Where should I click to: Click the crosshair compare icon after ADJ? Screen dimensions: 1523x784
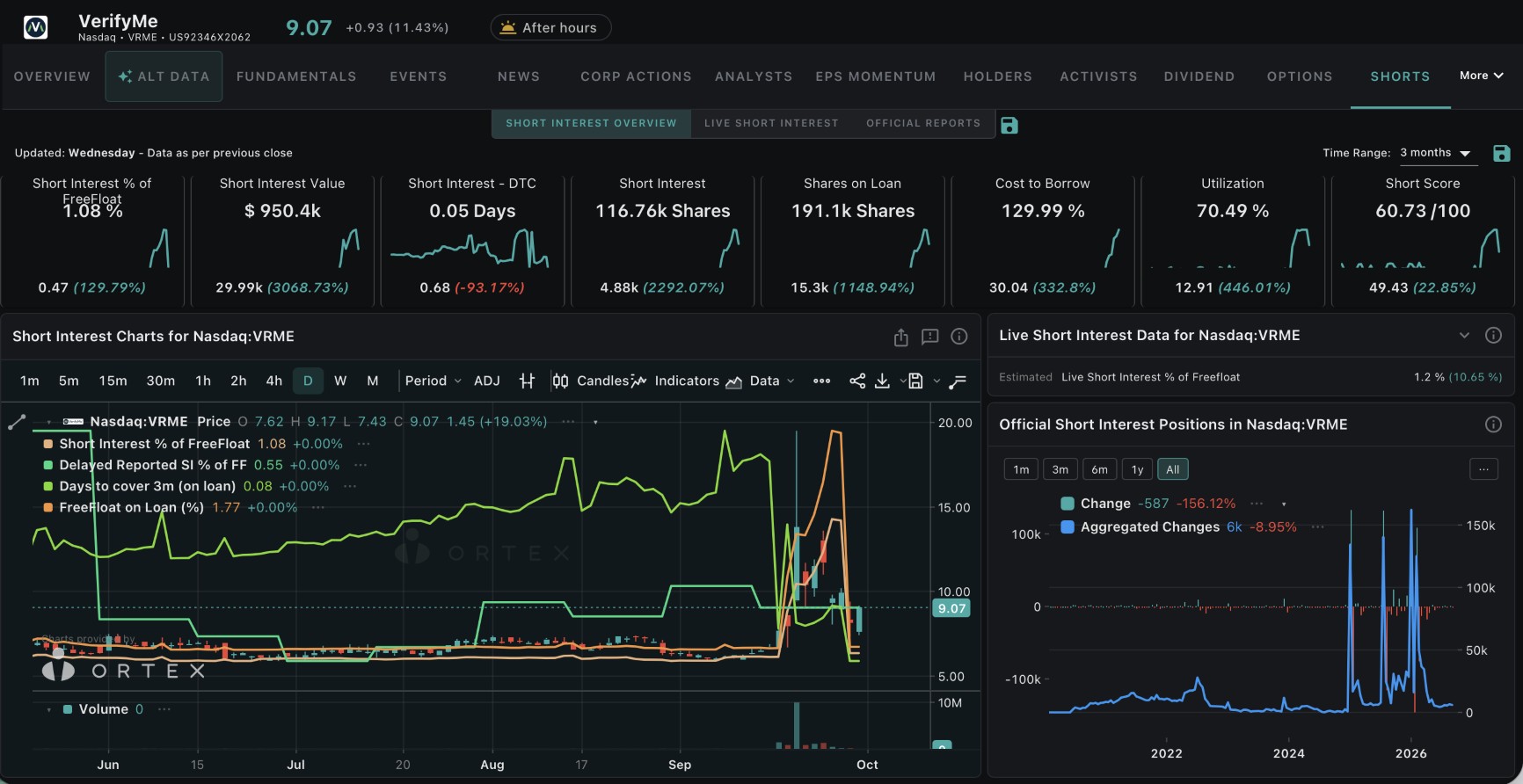[x=527, y=381]
